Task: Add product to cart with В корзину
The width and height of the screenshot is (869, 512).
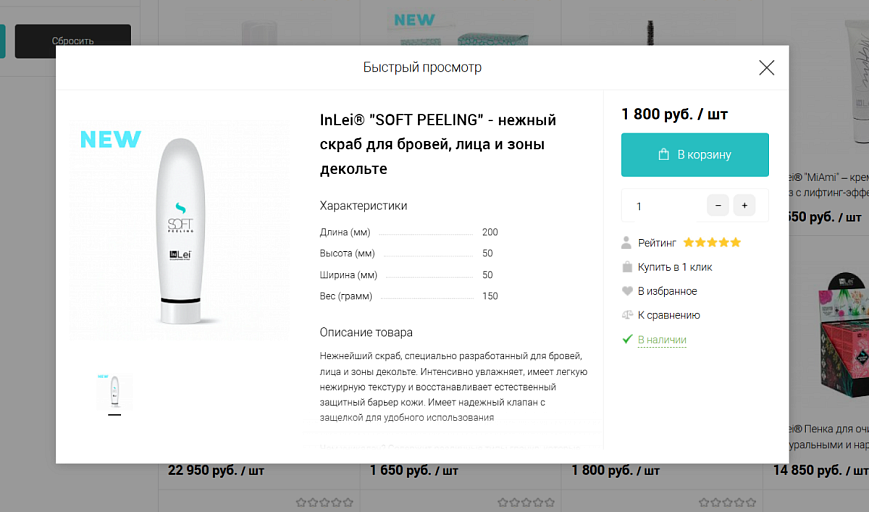Action: tap(695, 155)
